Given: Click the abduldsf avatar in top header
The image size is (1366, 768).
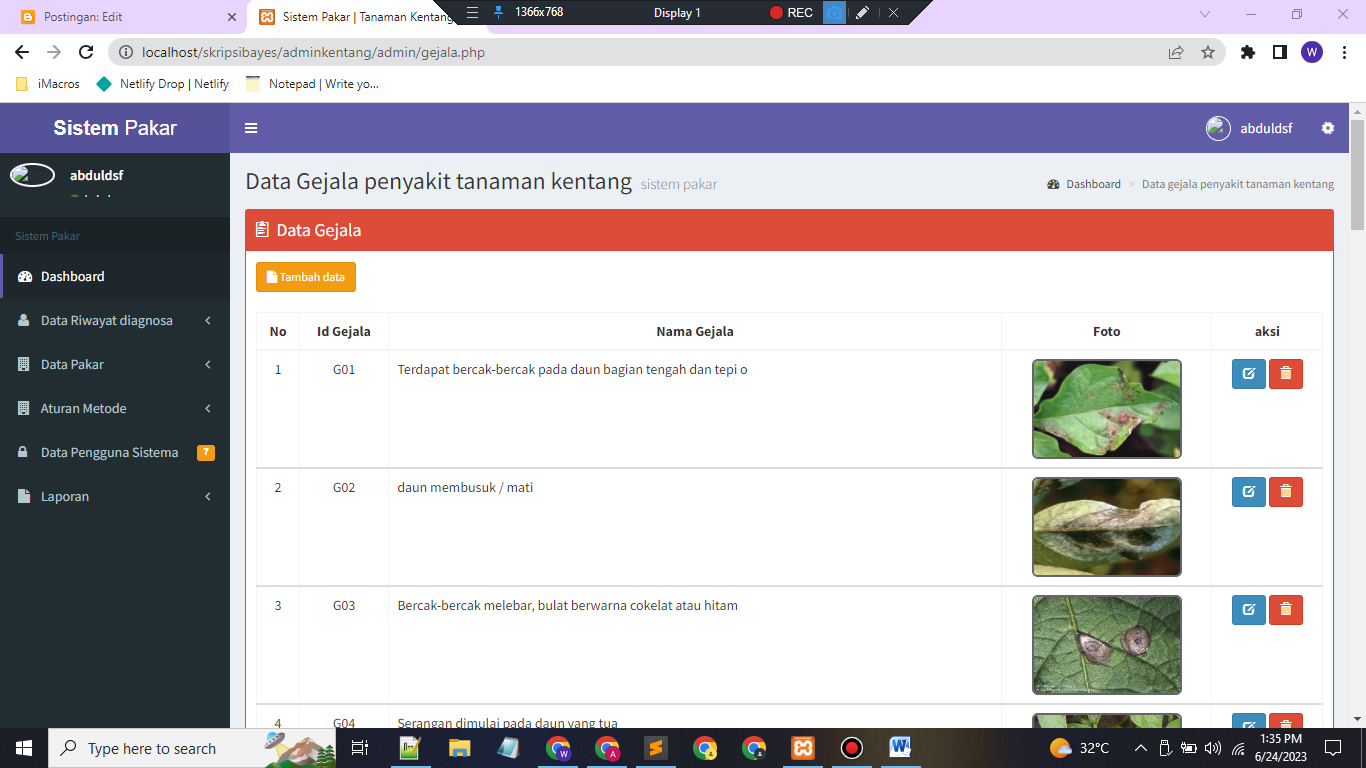Looking at the screenshot, I should 1218,128.
